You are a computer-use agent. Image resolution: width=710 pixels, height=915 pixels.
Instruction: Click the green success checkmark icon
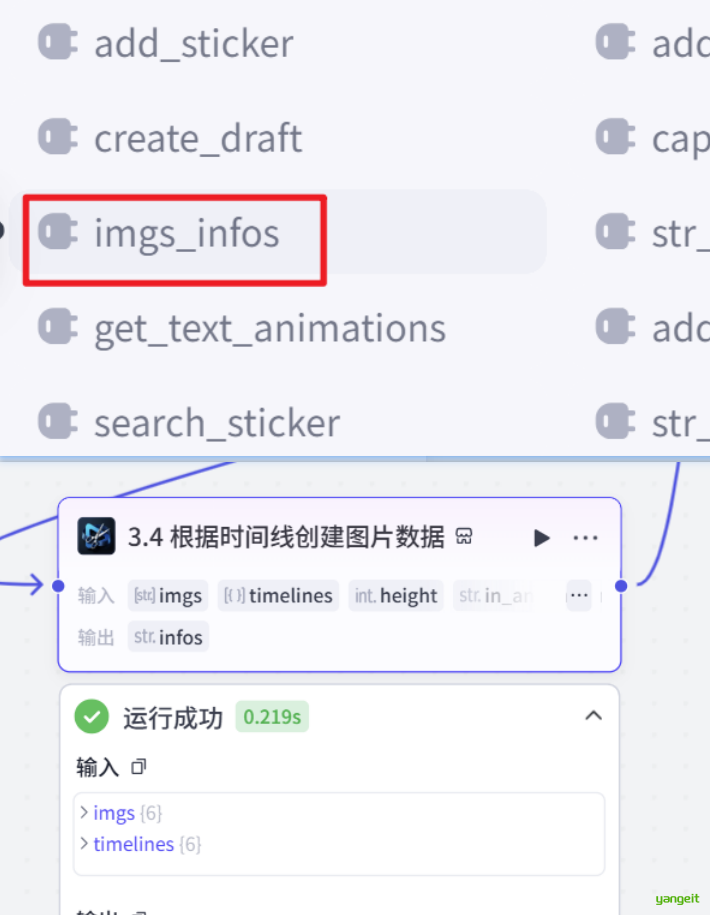coord(91,716)
